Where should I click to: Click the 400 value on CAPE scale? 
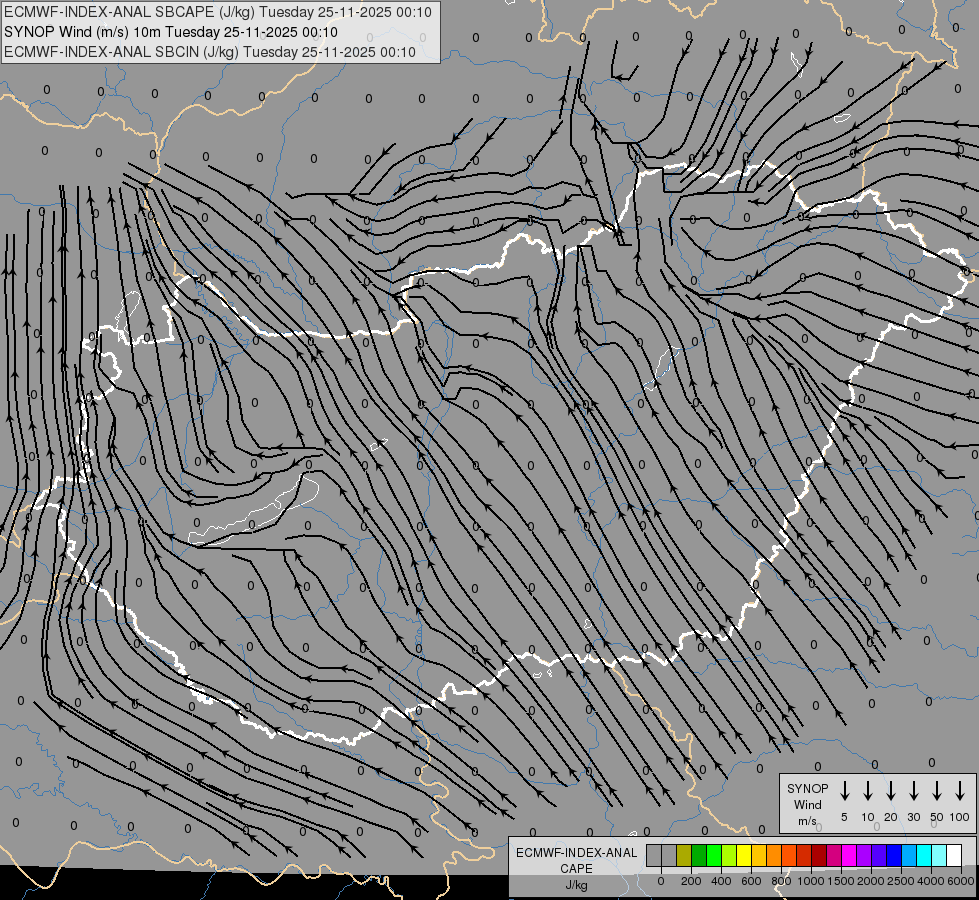(721, 881)
